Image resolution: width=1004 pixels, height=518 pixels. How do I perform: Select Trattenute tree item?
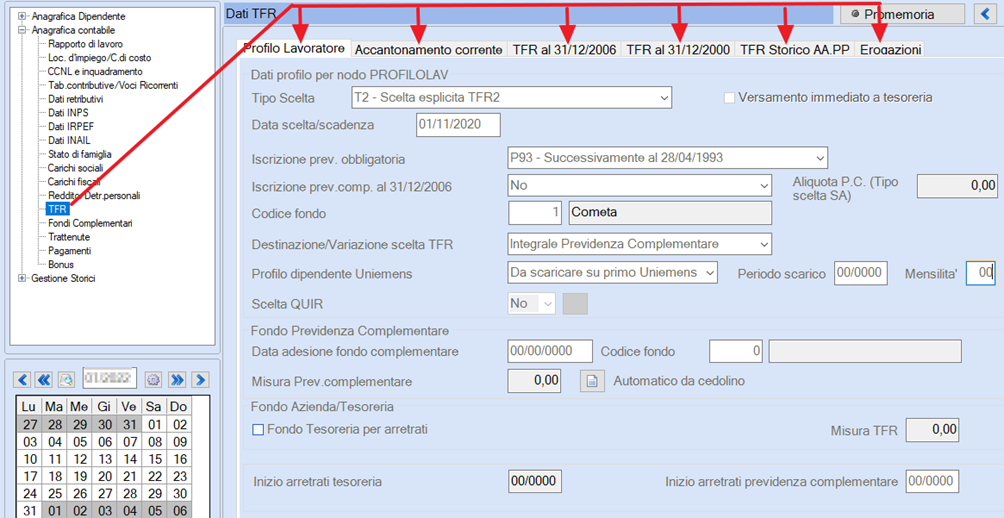pyautogui.click(x=69, y=237)
